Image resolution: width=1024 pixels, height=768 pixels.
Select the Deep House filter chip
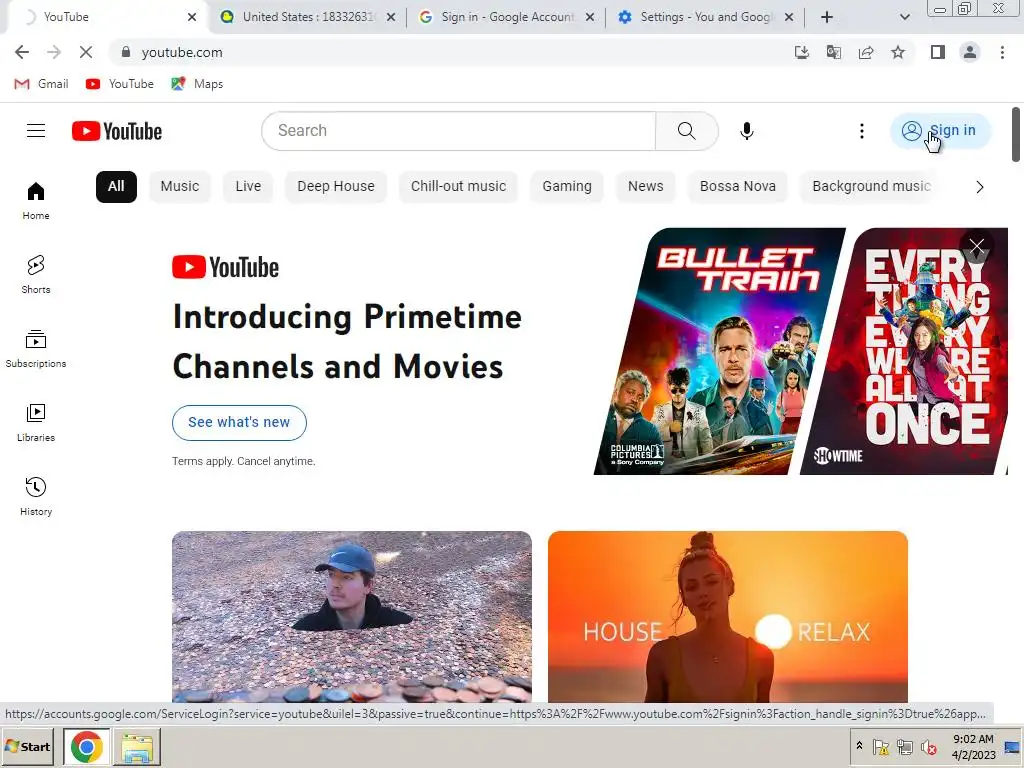click(x=336, y=187)
